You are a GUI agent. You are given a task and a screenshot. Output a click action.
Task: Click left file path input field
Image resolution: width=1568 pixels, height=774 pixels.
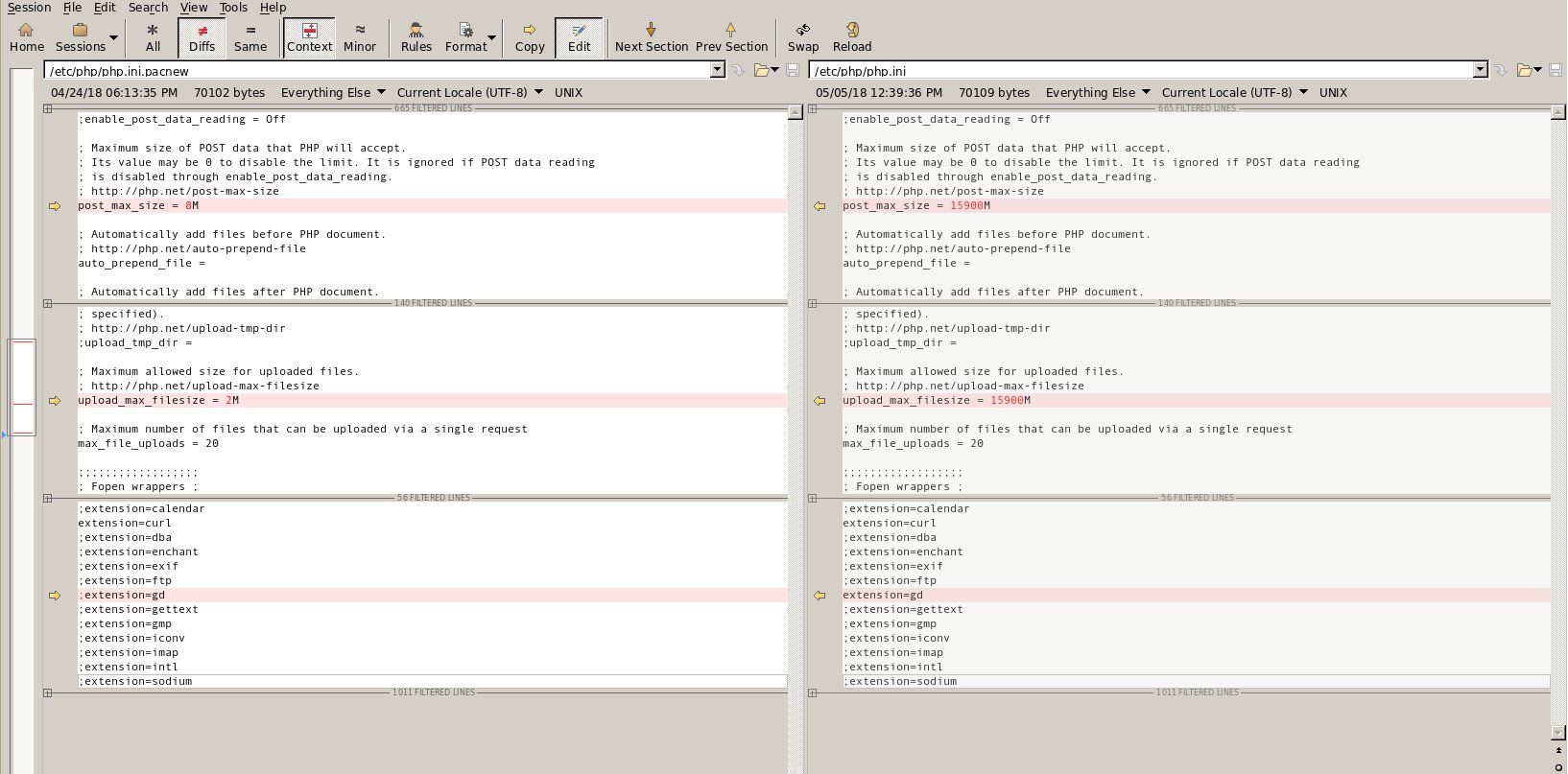(x=376, y=70)
